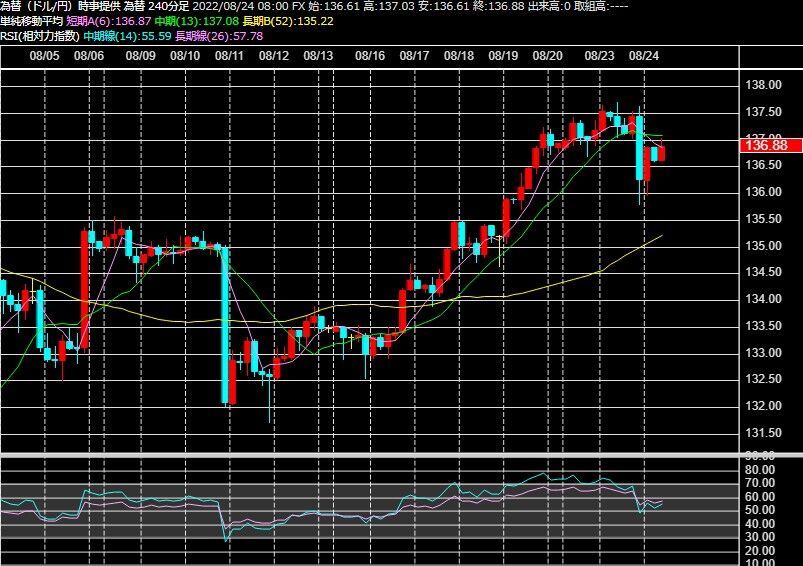Image resolution: width=803 pixels, height=566 pixels.
Task: Click the 08/05 date label
Action: coord(44,56)
